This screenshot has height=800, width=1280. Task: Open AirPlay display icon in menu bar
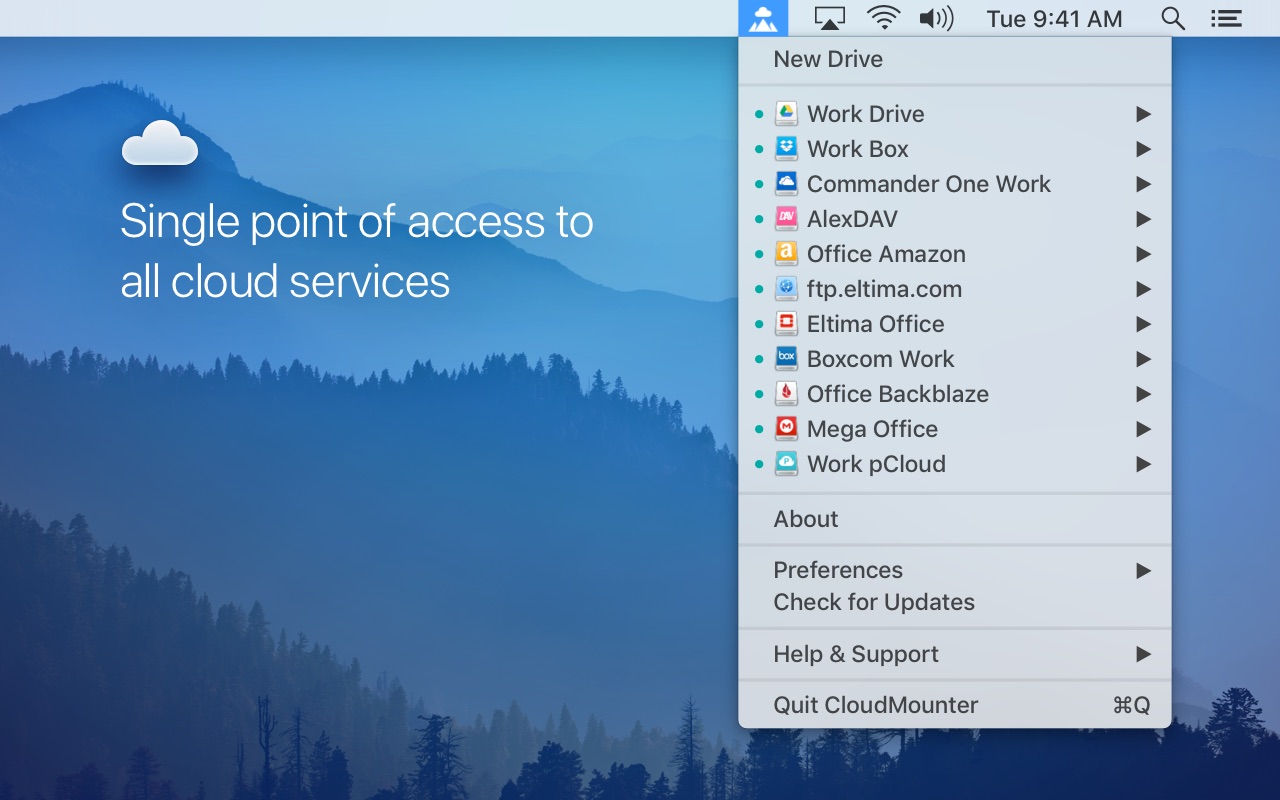coord(829,18)
